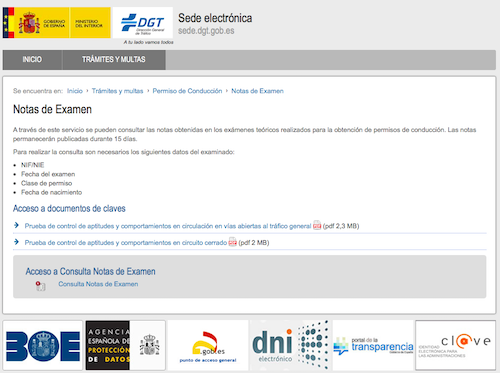Follow the Permiso de Conducción breadcrumb link
The image size is (500, 373).
[x=187, y=91]
